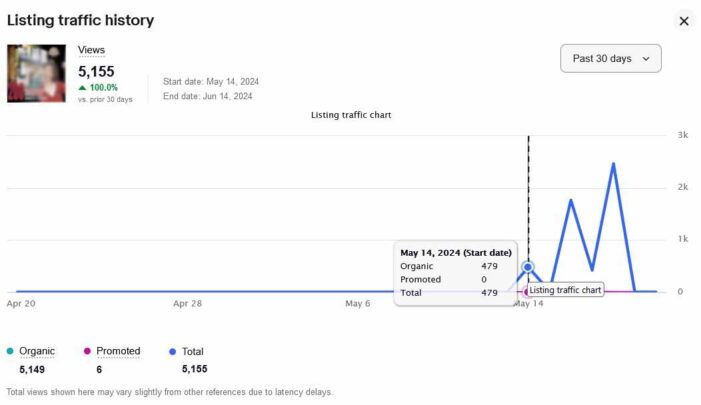
Task: Click the highest peak of the Total line
Action: [x=613, y=163]
